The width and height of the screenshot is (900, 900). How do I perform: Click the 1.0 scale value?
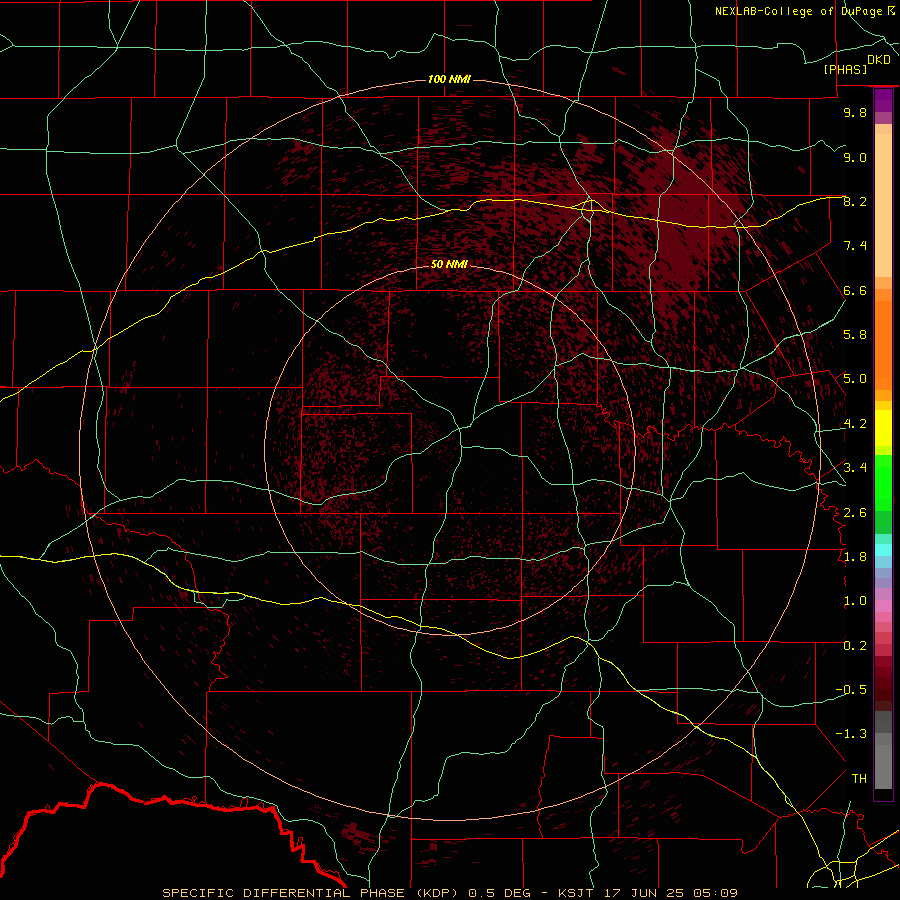coord(855,601)
